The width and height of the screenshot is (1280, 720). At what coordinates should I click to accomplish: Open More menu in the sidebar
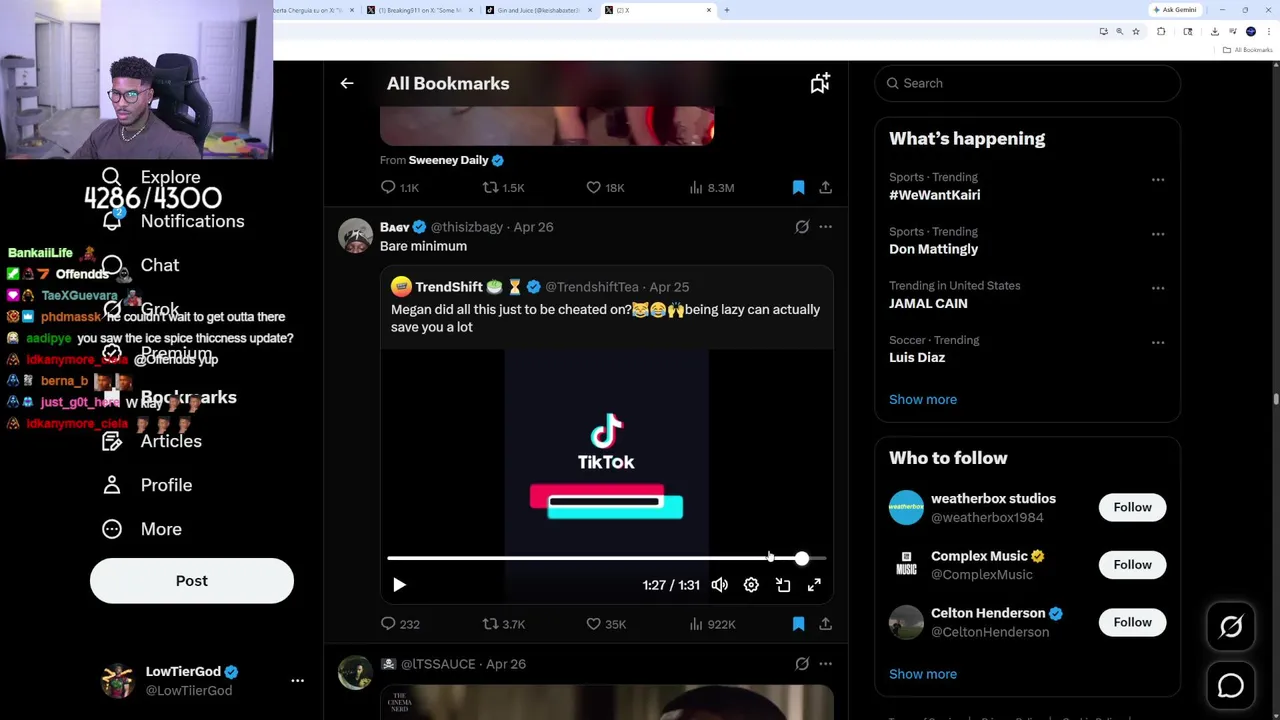pos(142,529)
